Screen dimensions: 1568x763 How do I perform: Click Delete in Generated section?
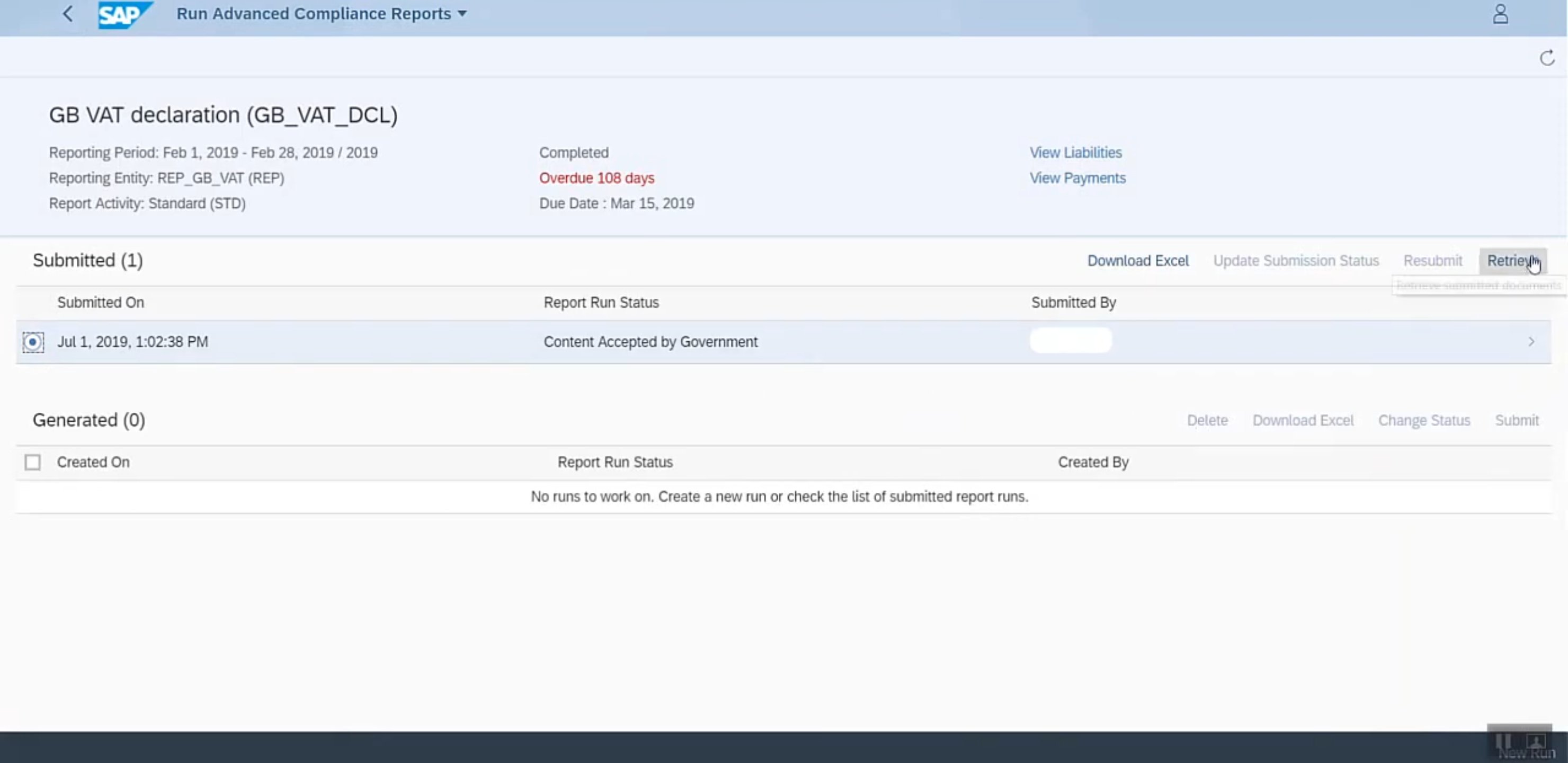point(1206,420)
